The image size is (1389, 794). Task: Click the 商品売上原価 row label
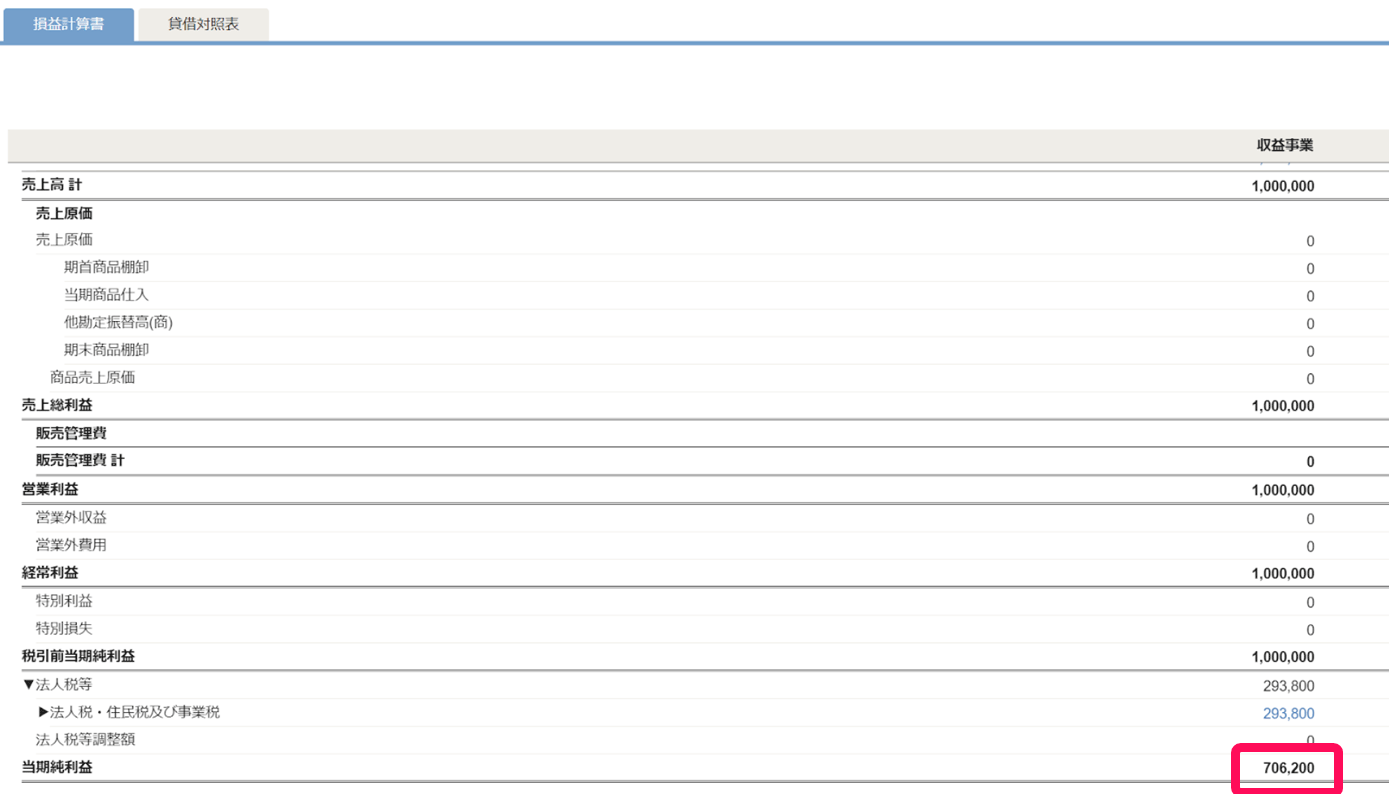(92, 378)
